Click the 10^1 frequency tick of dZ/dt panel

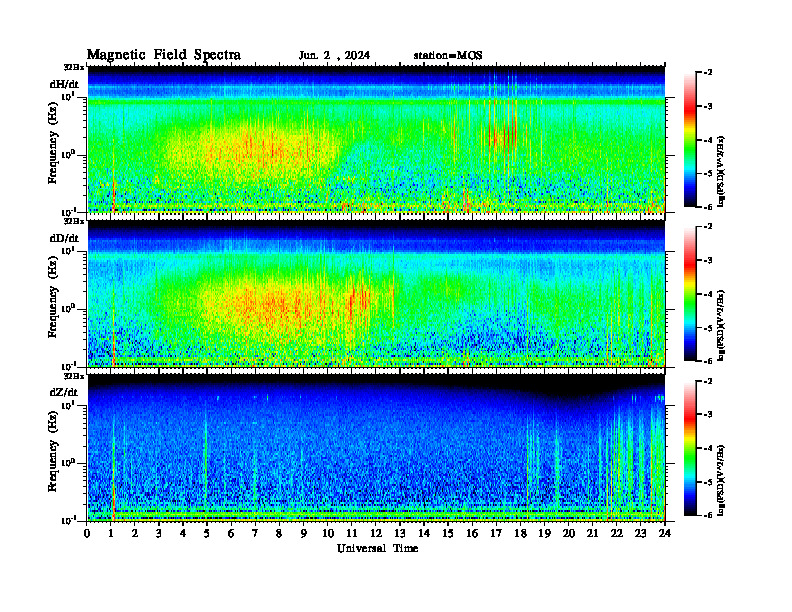pyautogui.click(x=68, y=405)
